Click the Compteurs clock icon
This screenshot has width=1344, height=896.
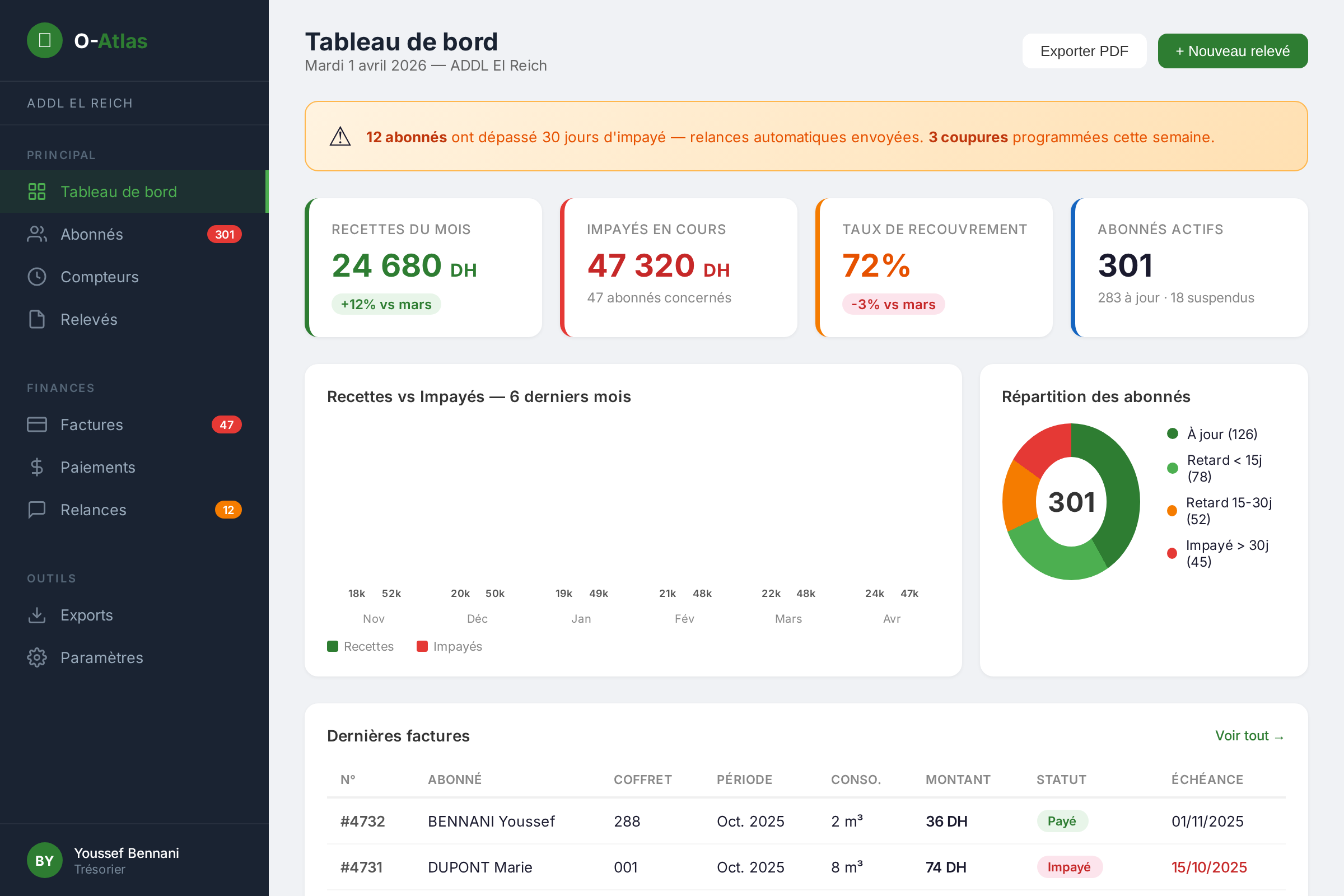(x=36, y=277)
